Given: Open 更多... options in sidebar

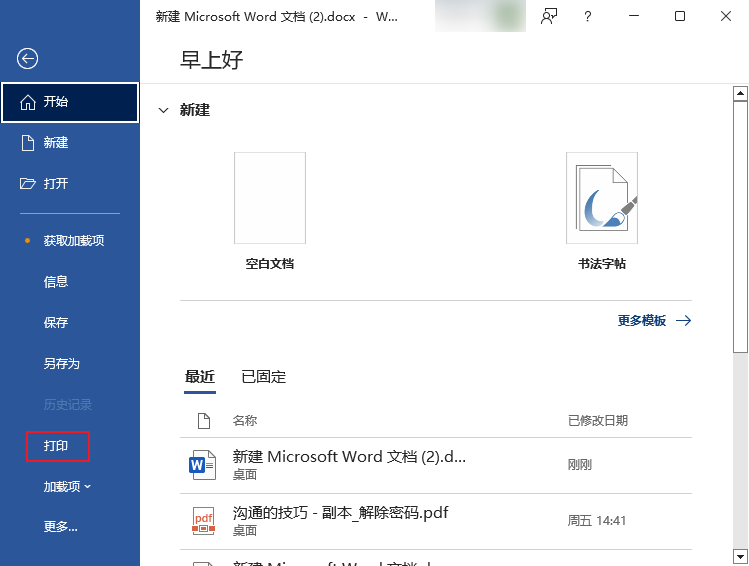Looking at the screenshot, I should 60,527.
